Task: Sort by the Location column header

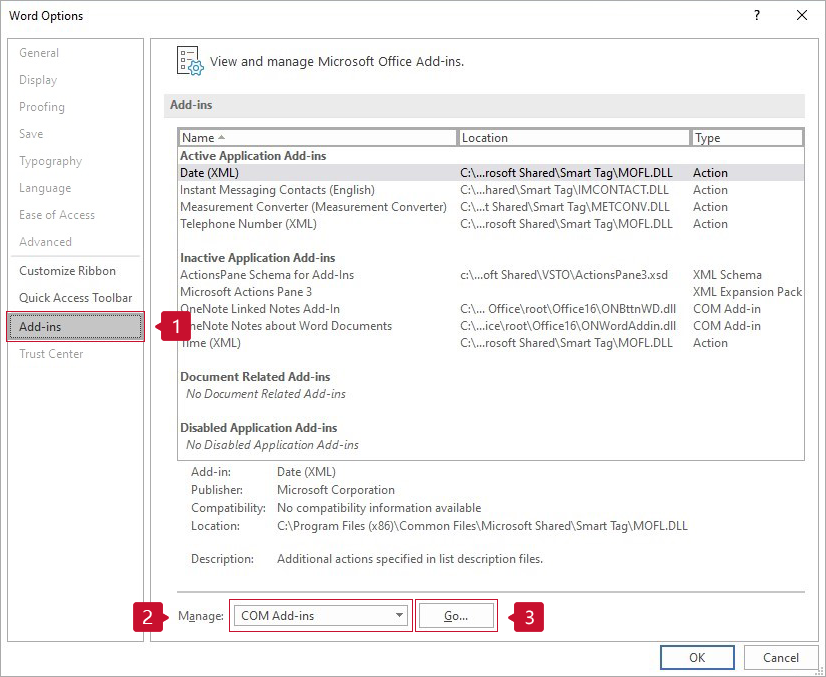Action: 573,138
